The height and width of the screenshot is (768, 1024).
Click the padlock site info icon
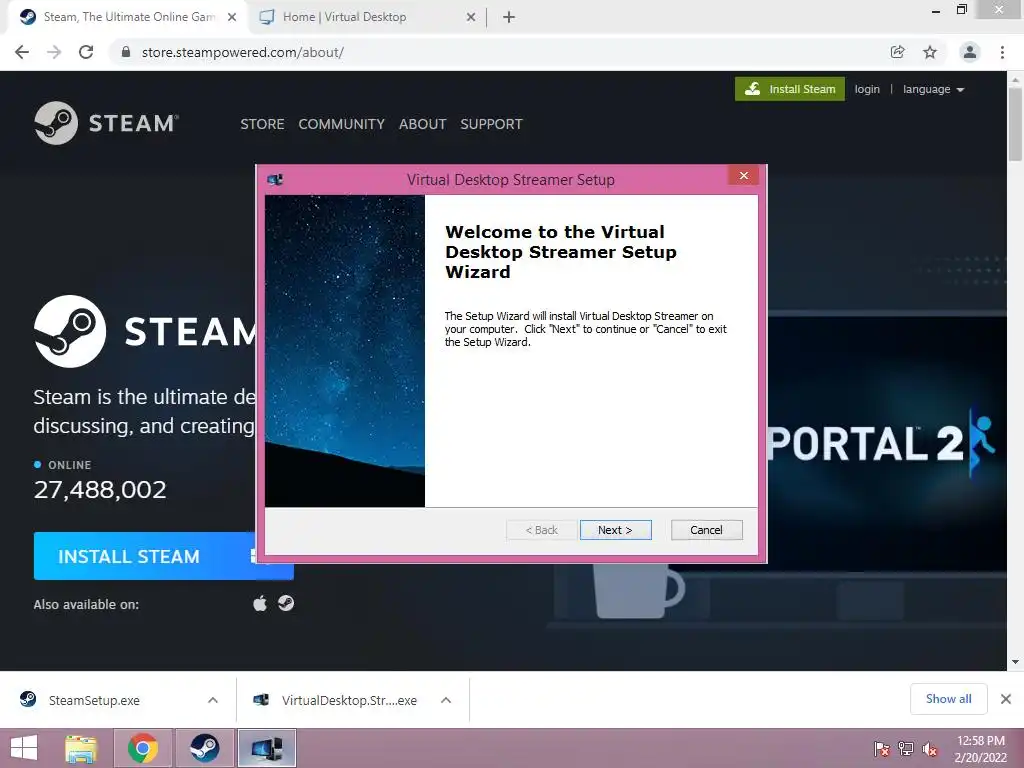click(126, 52)
